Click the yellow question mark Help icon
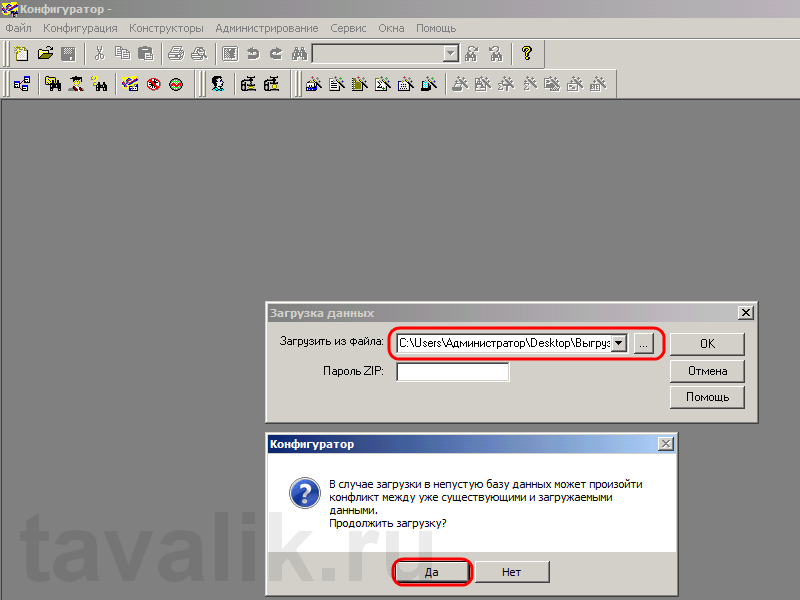This screenshot has width=800, height=600. pos(527,53)
